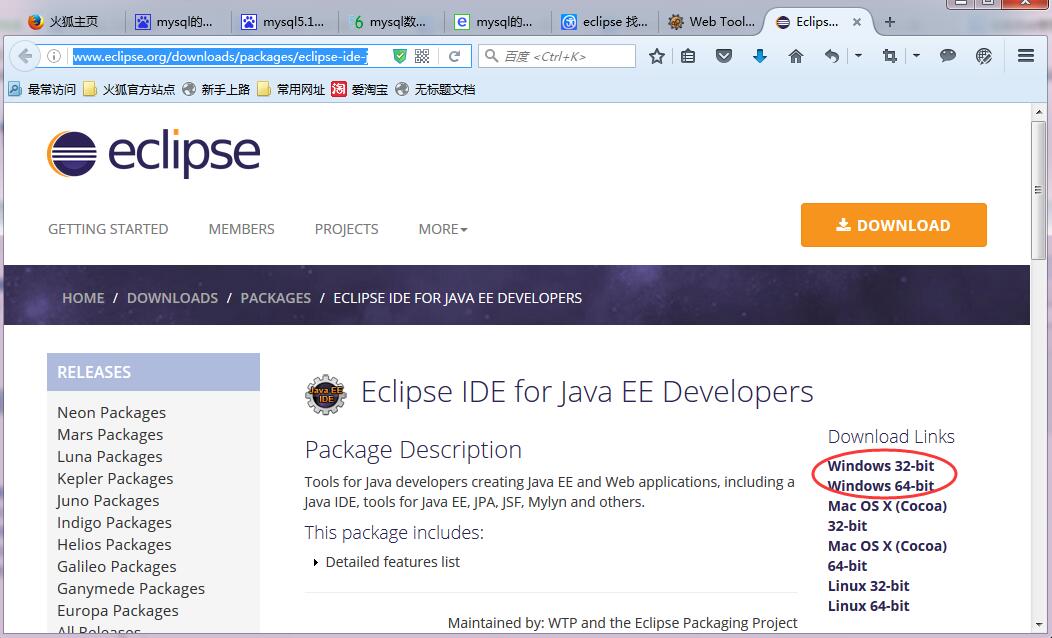Viewport: 1052px width, 638px height.
Task: Click the scrollbar down arrow
Action: point(1039,625)
